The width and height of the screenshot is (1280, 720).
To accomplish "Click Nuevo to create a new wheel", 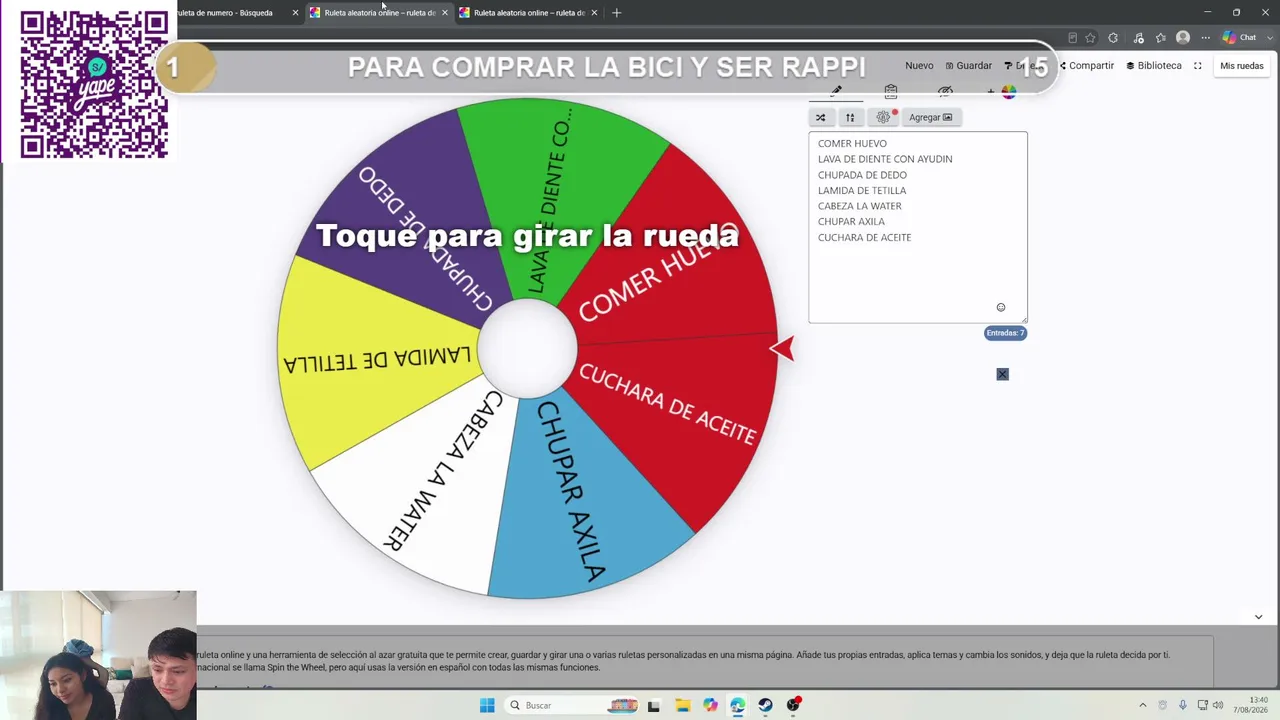I will (919, 66).
